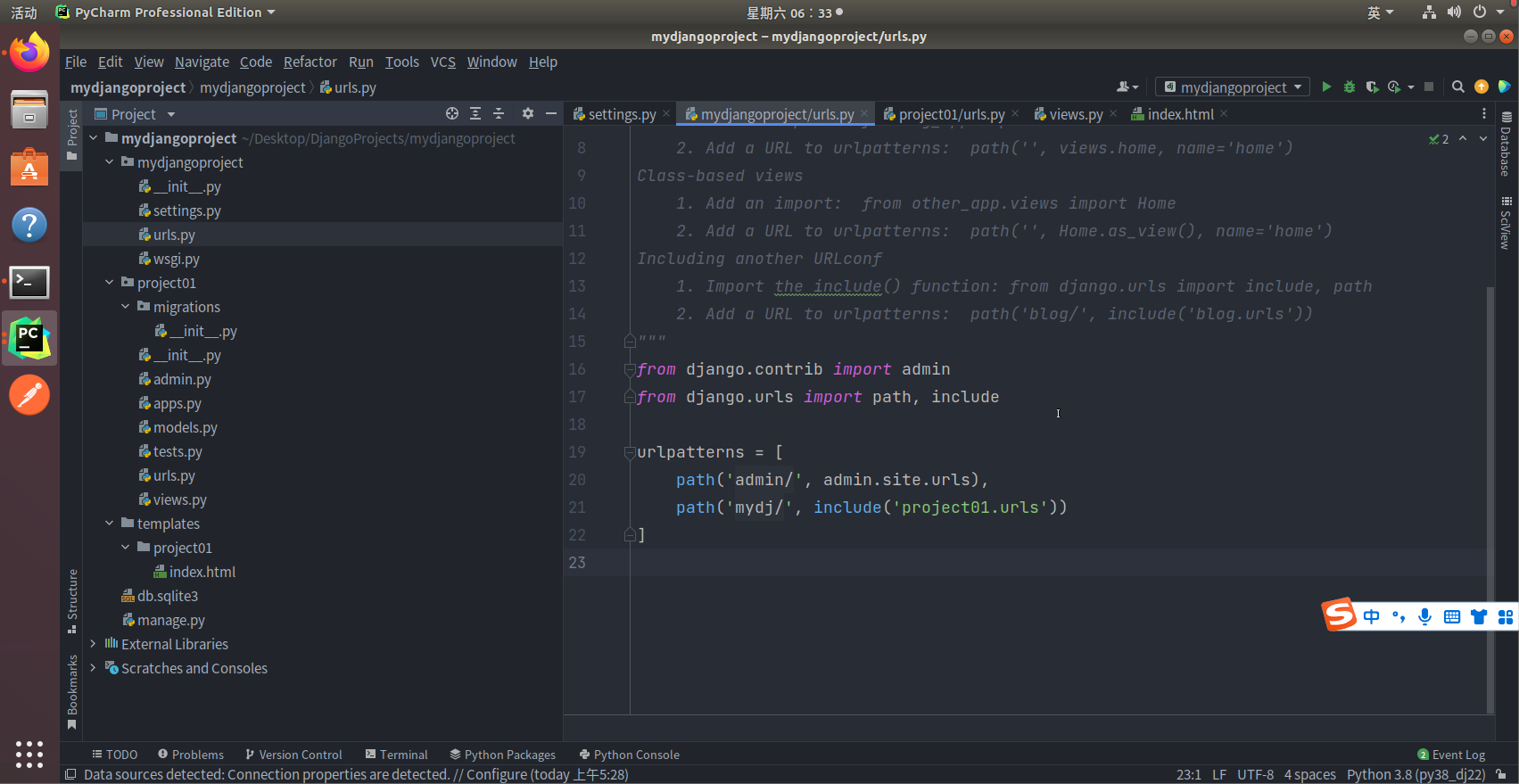Go to next highlighted problem arrow
The width and height of the screenshot is (1519, 784).
tap(1483, 138)
